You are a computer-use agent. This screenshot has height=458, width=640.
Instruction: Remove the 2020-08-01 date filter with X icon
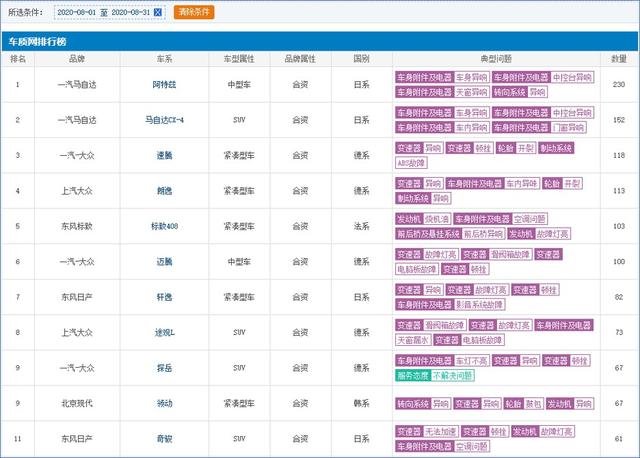(158, 12)
